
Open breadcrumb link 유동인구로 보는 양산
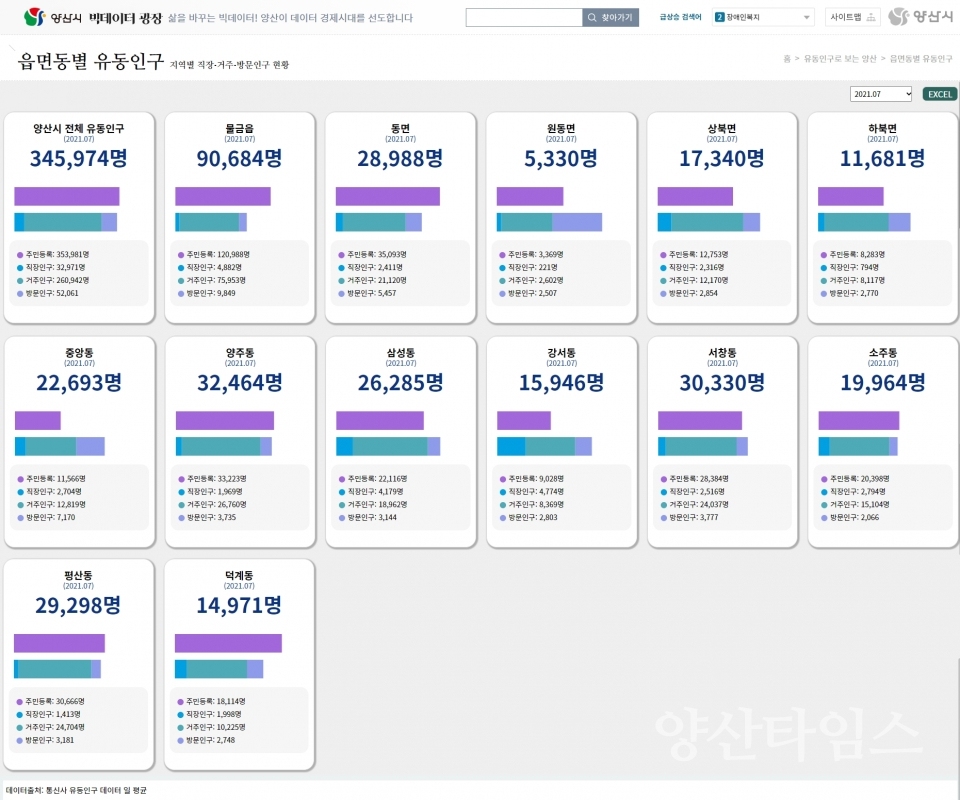[x=840, y=59]
